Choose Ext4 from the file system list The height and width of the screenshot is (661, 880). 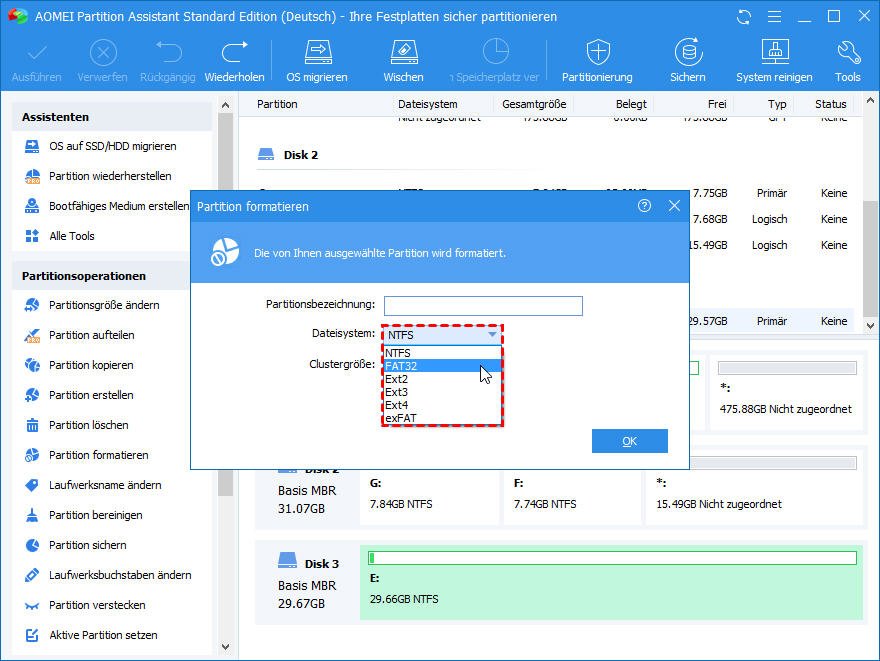coord(442,405)
